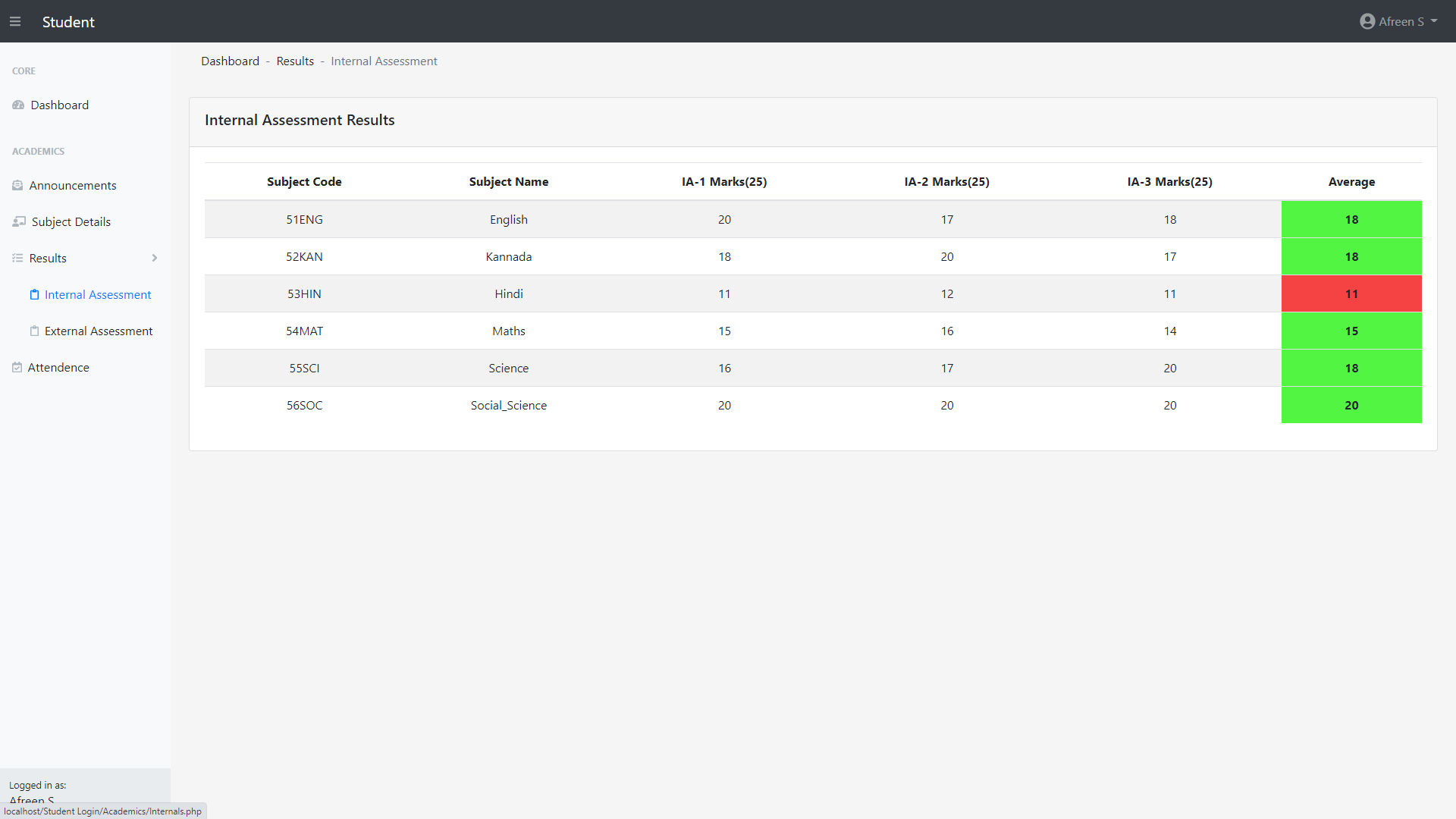Click the Results breadcrumb link

[x=295, y=61]
